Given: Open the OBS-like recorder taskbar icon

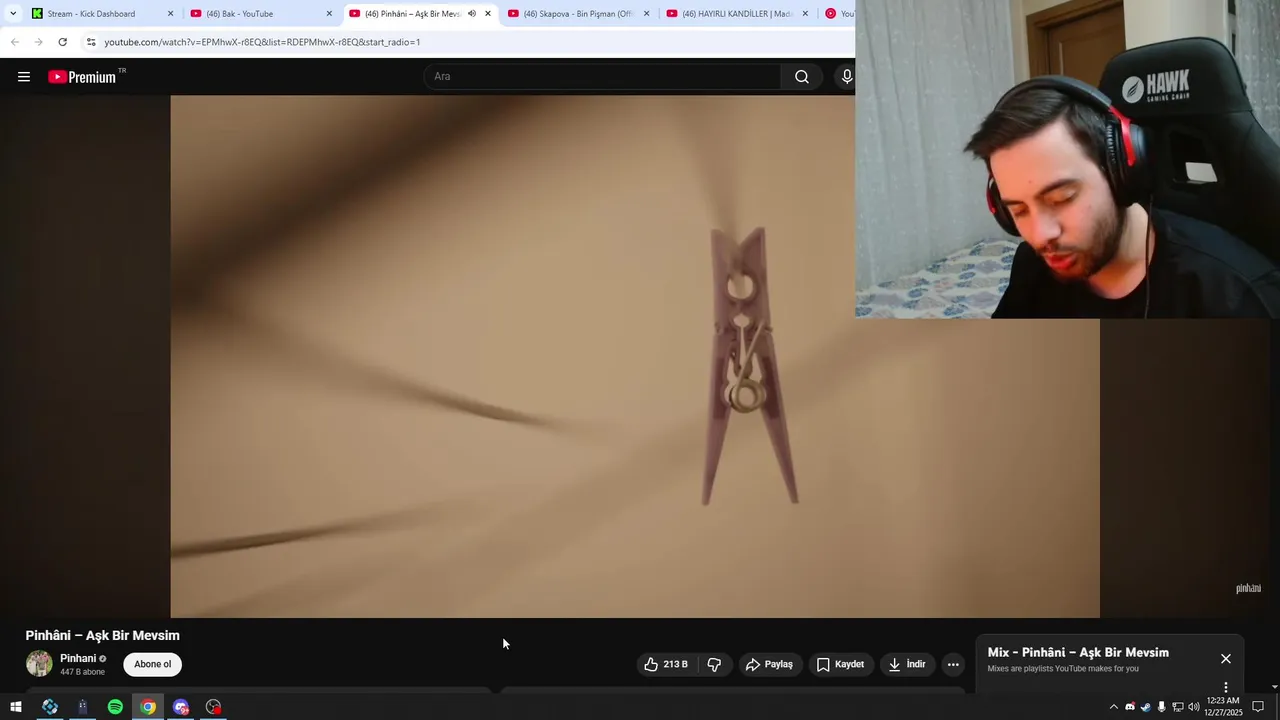Looking at the screenshot, I should click(x=213, y=707).
